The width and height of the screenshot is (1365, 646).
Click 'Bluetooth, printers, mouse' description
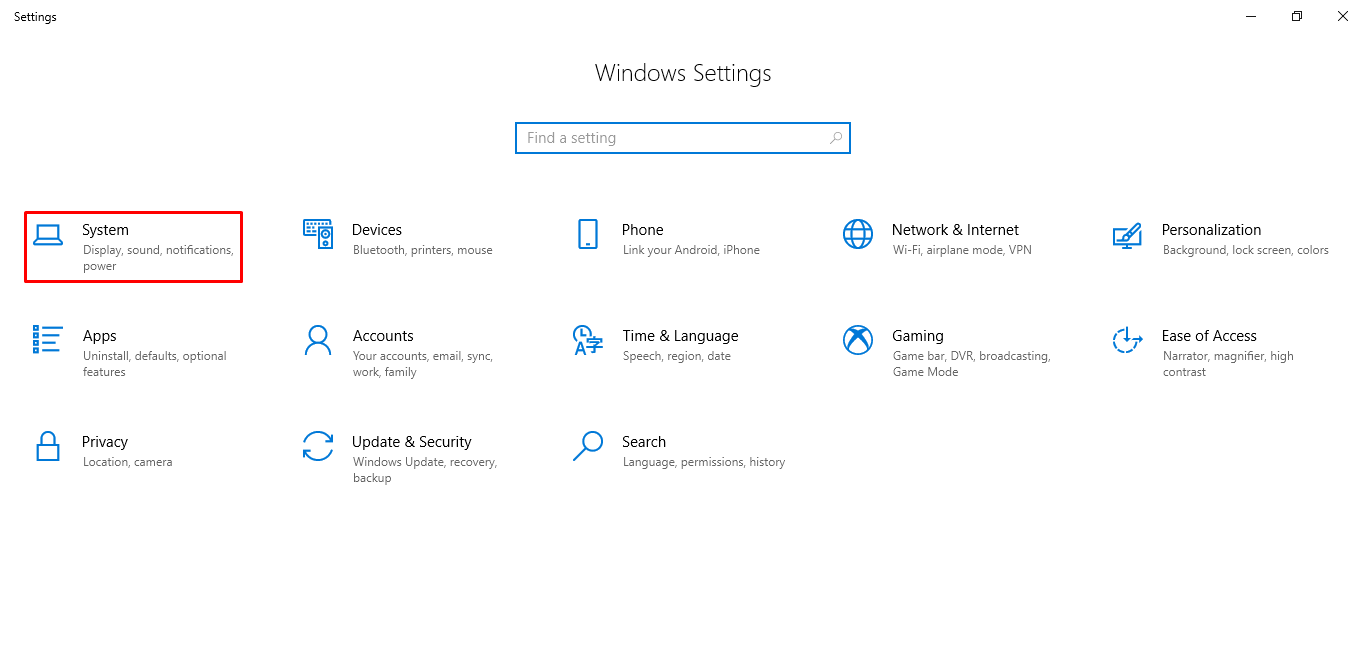pos(423,250)
